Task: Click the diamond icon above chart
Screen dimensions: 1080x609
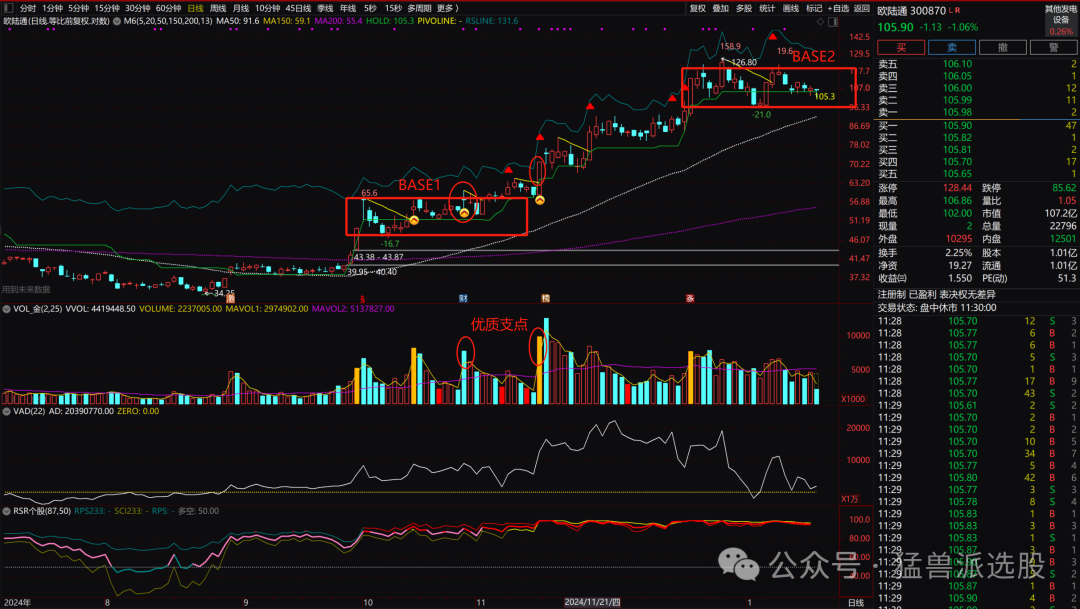Action: [x=820, y=21]
